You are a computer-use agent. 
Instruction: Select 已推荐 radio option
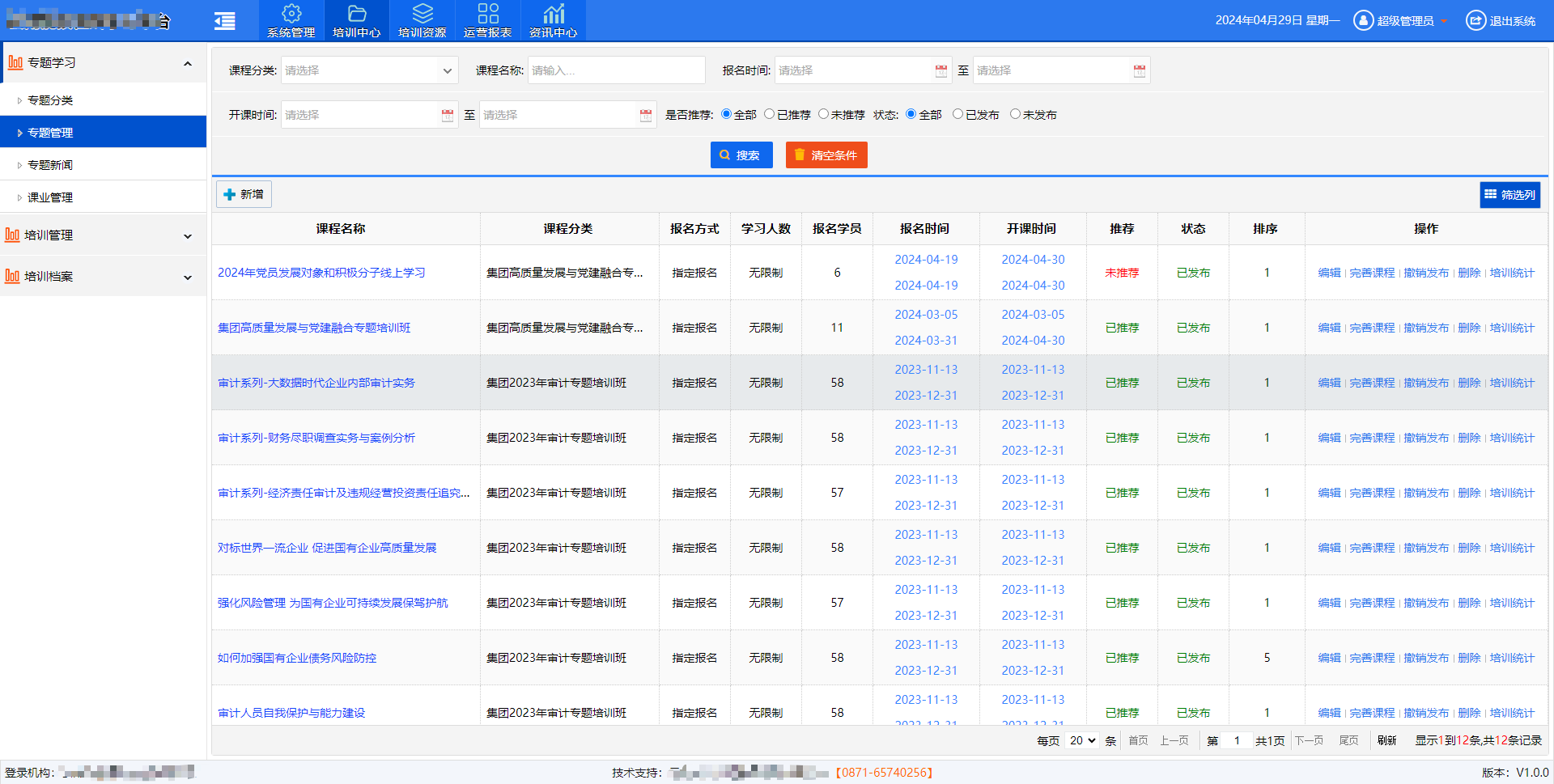(x=770, y=114)
